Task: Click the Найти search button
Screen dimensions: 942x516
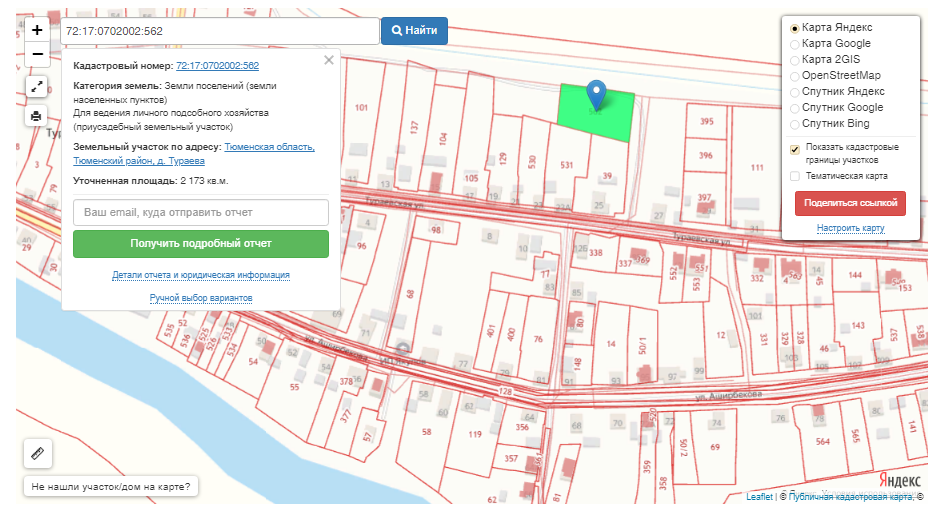Action: (414, 31)
